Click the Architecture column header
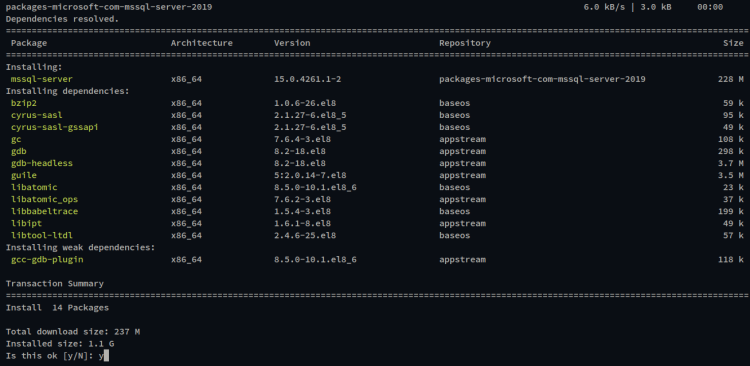The width and height of the screenshot is (750, 366). click(x=201, y=43)
